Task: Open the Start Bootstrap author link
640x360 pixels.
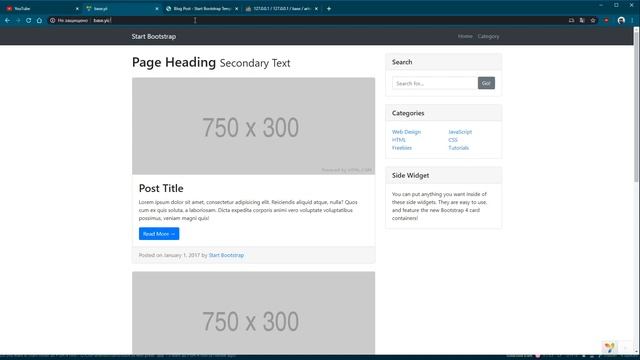Action: [226, 255]
